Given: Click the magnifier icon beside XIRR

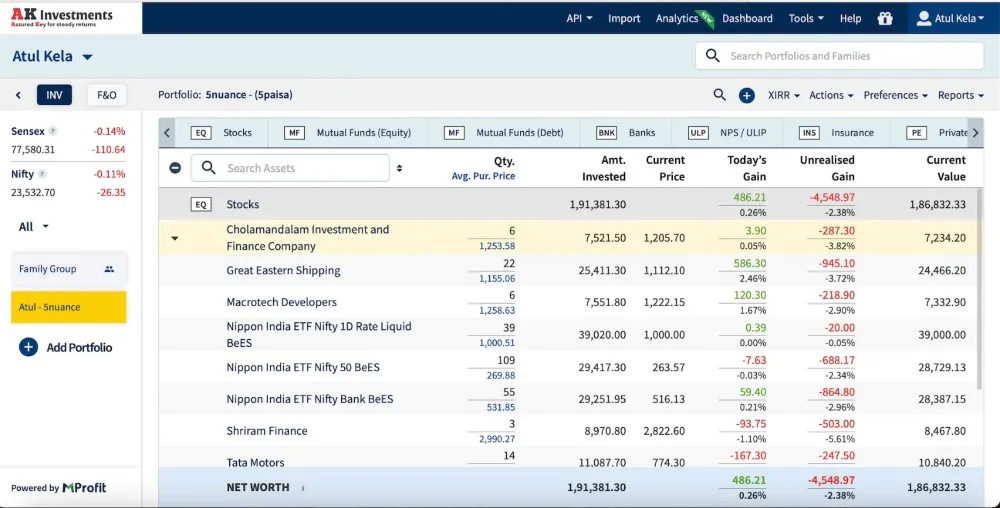Looking at the screenshot, I should point(719,95).
